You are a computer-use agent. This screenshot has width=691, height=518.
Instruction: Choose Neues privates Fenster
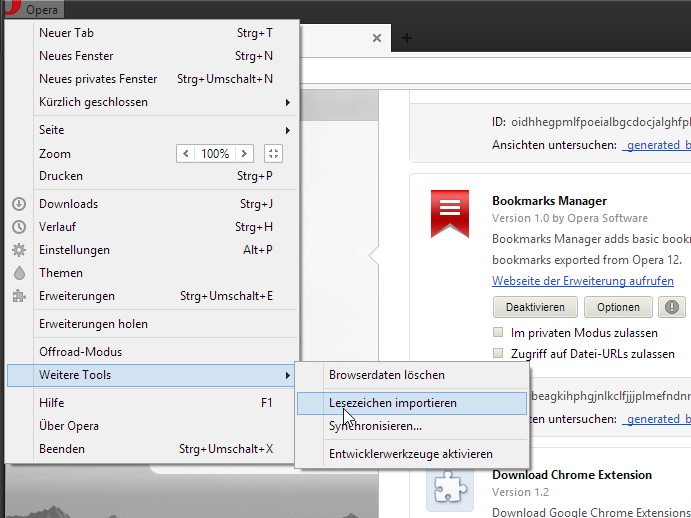[152, 79]
